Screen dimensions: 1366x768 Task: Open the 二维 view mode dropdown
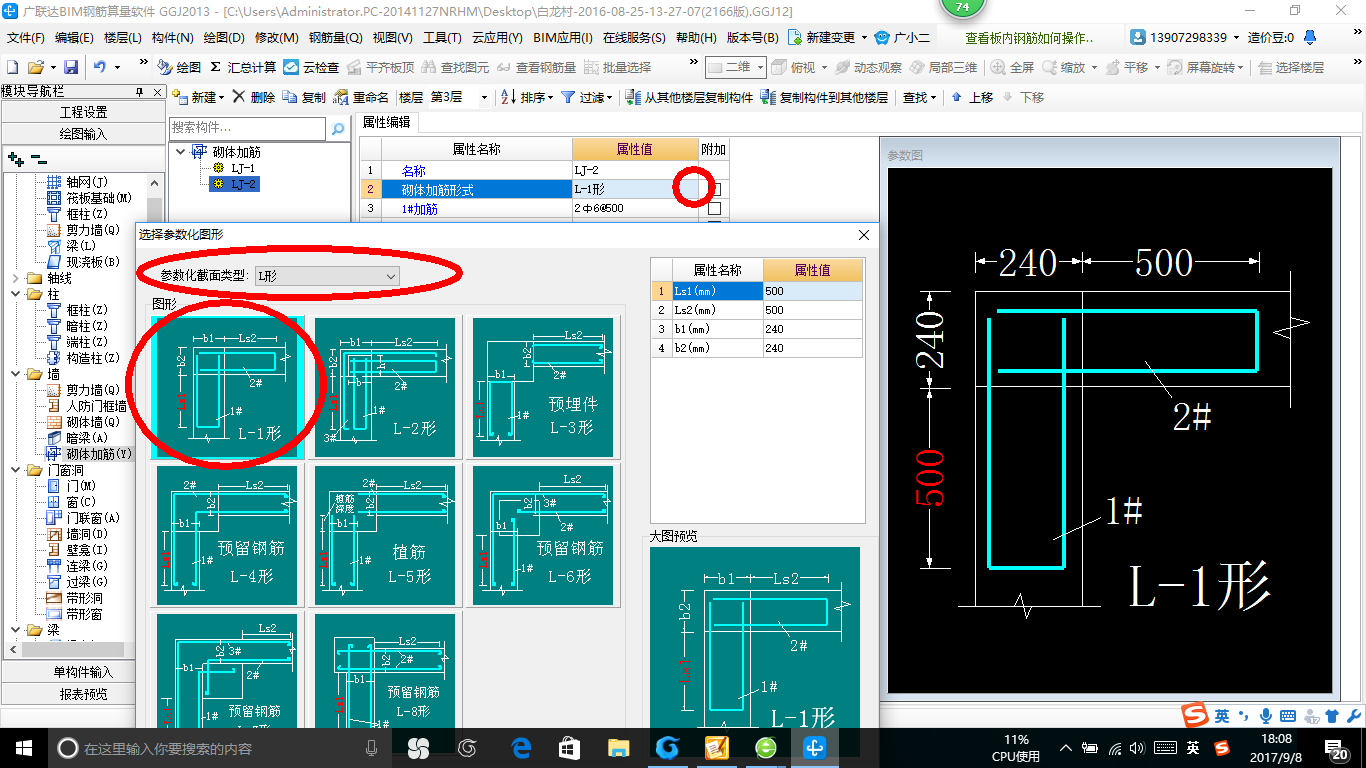pos(760,67)
